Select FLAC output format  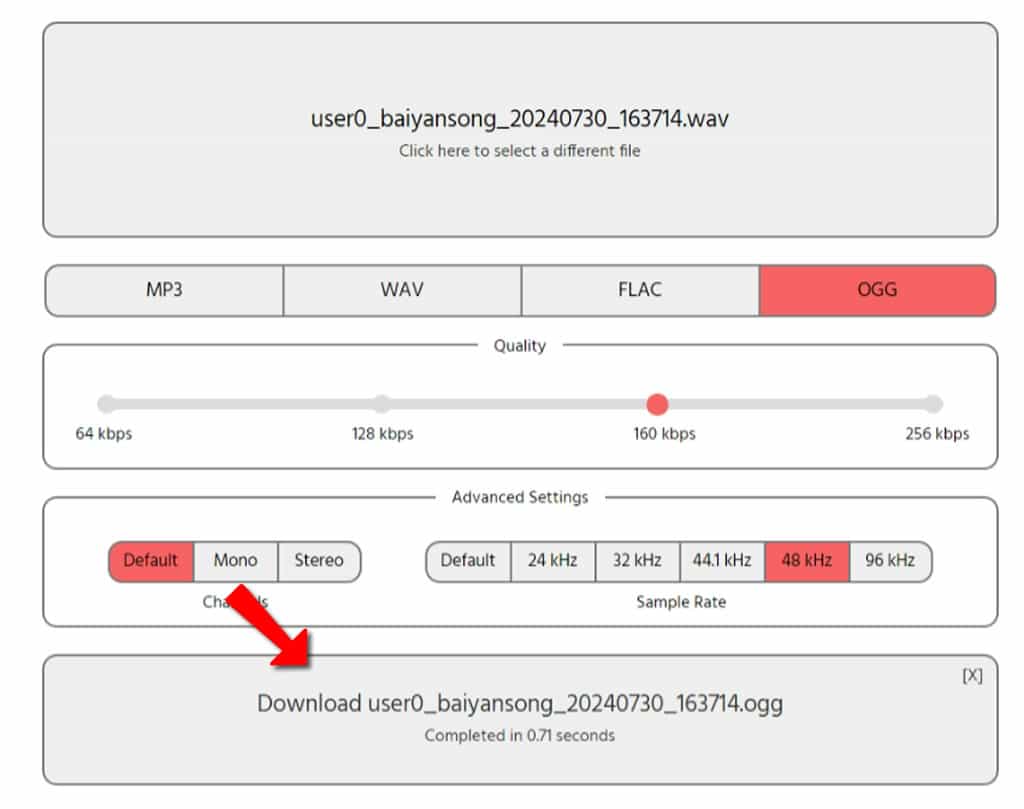(640, 290)
